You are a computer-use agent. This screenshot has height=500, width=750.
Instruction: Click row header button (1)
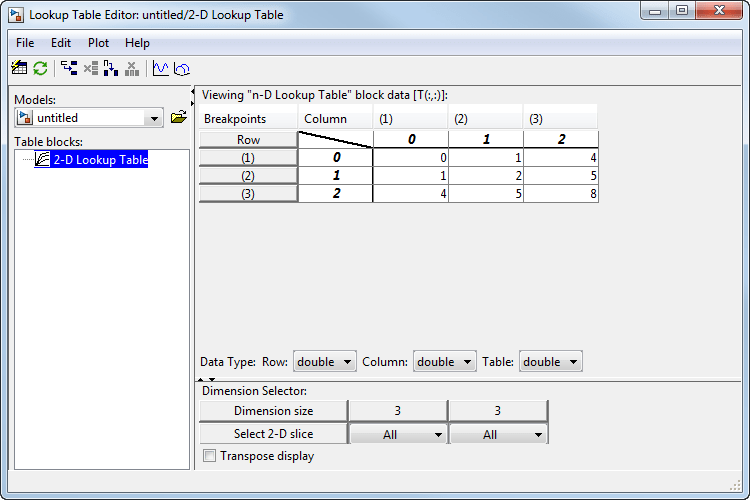248,158
